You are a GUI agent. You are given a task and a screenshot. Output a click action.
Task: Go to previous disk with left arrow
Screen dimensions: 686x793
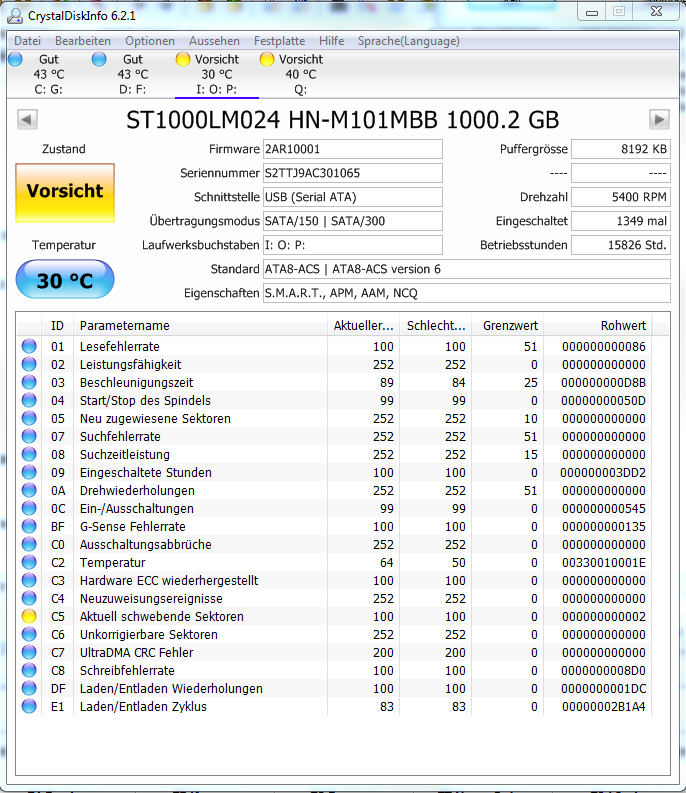click(27, 120)
